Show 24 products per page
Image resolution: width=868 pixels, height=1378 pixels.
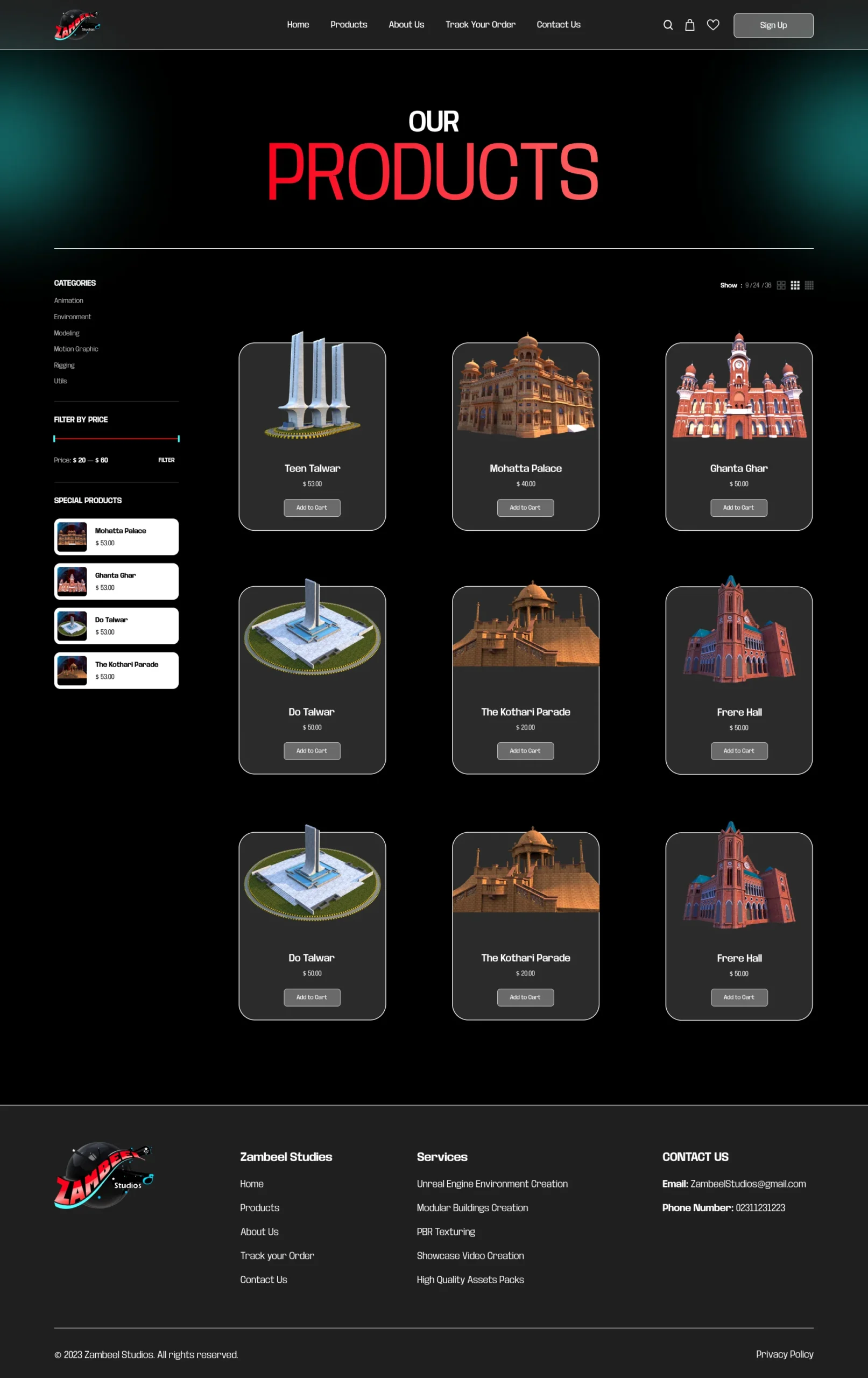pos(756,285)
